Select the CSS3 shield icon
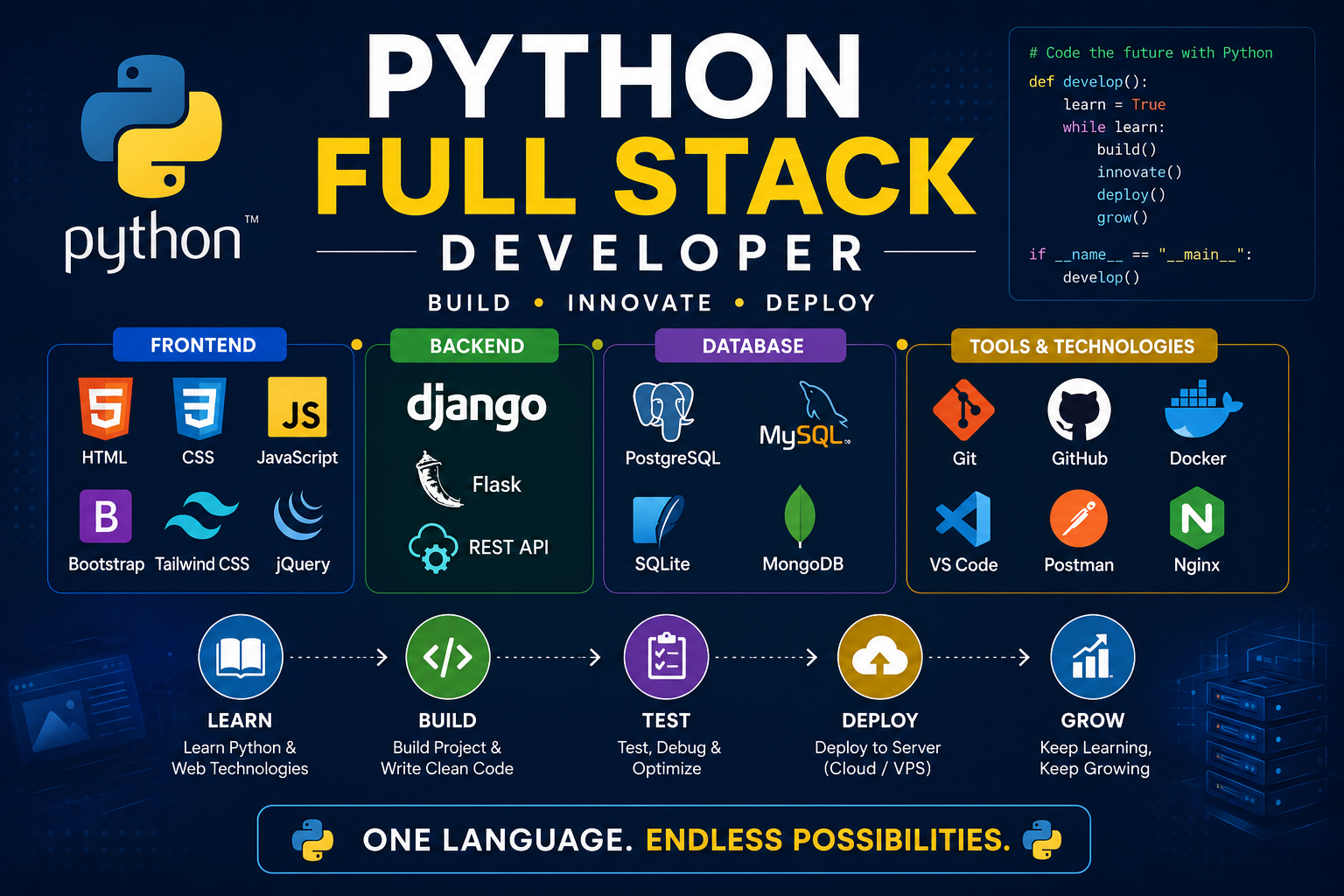Viewport: 1344px width, 896px height. point(199,408)
